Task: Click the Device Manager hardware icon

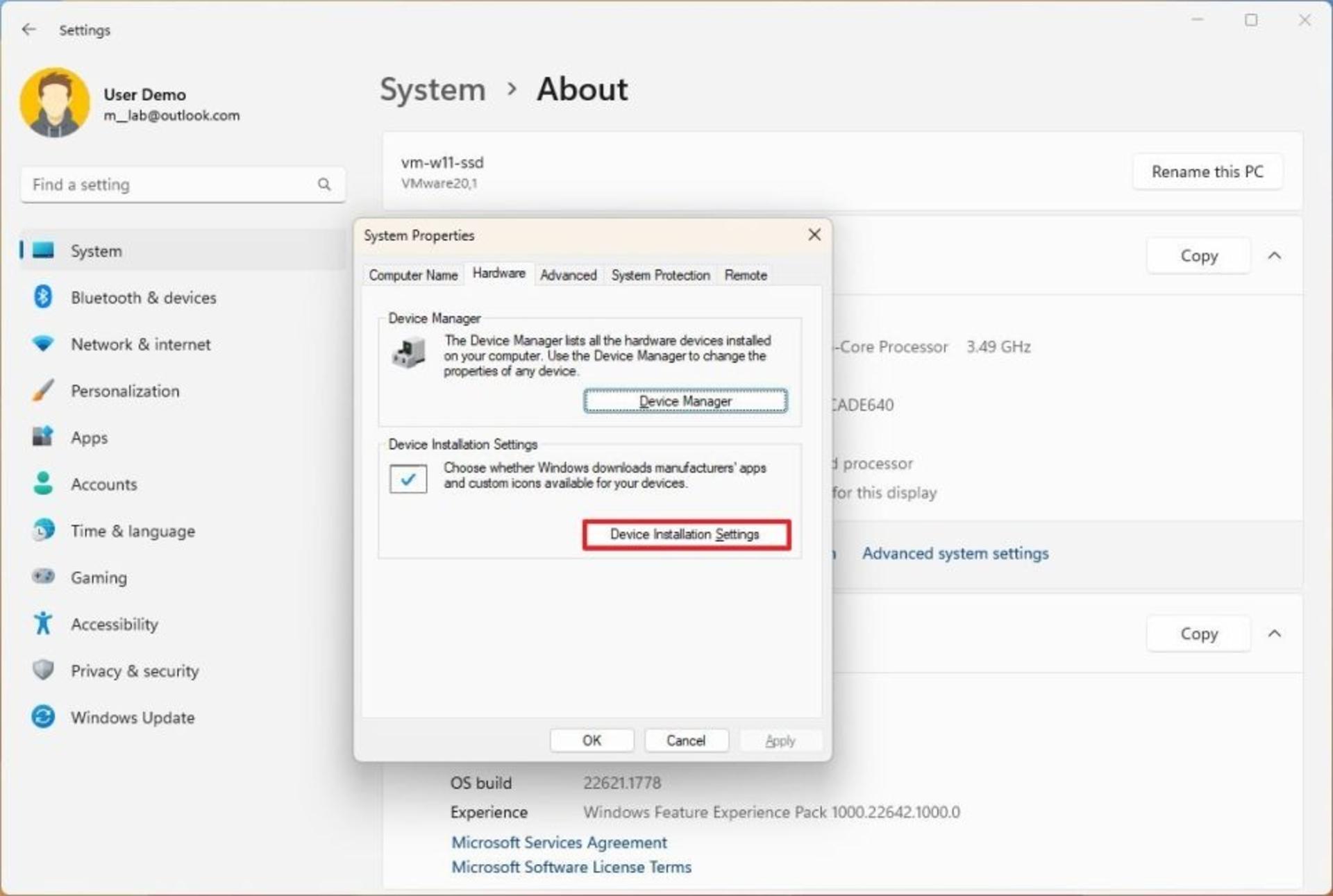Action: coord(409,353)
